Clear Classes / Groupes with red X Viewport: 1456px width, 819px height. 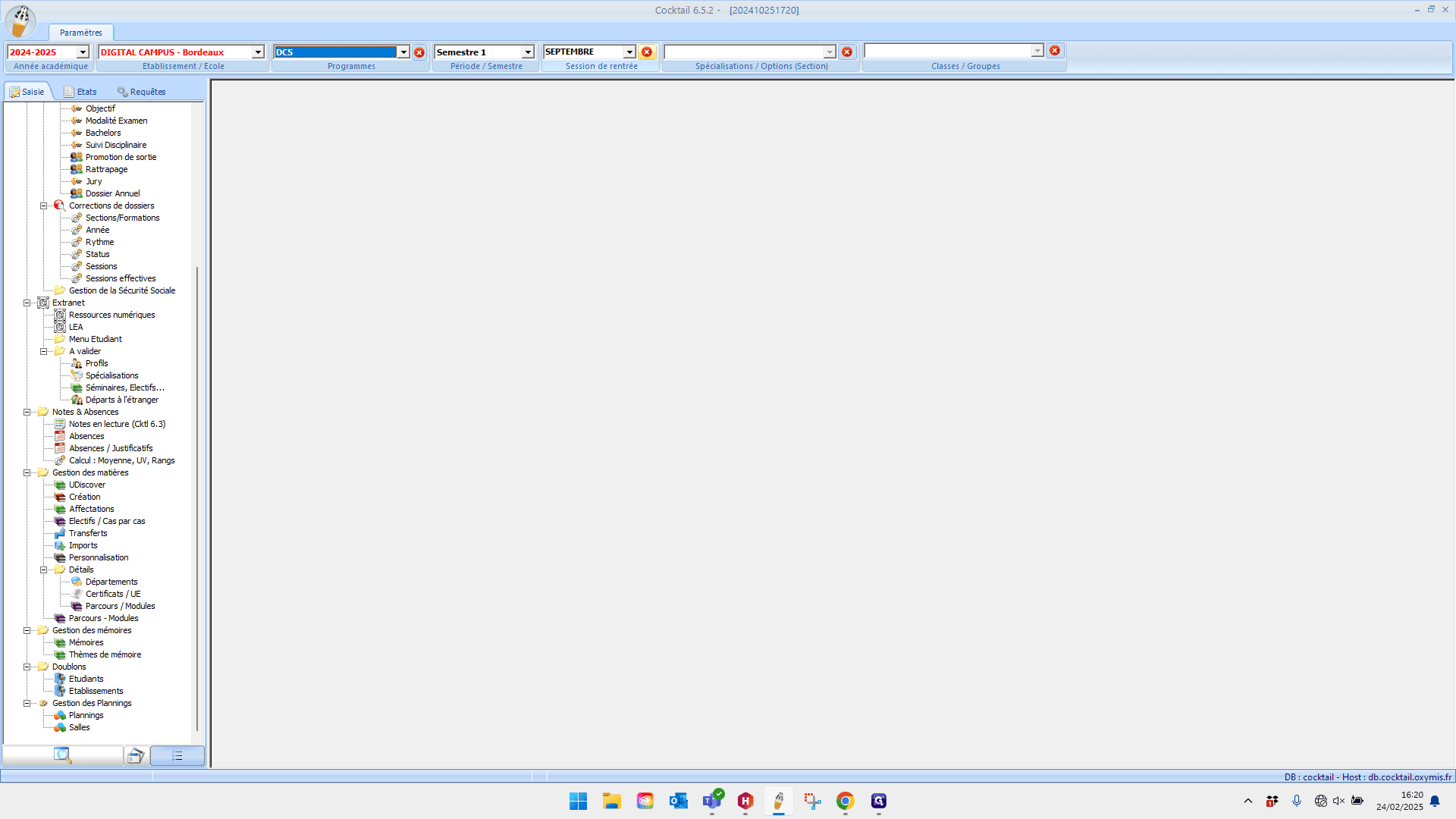pyautogui.click(x=1055, y=50)
